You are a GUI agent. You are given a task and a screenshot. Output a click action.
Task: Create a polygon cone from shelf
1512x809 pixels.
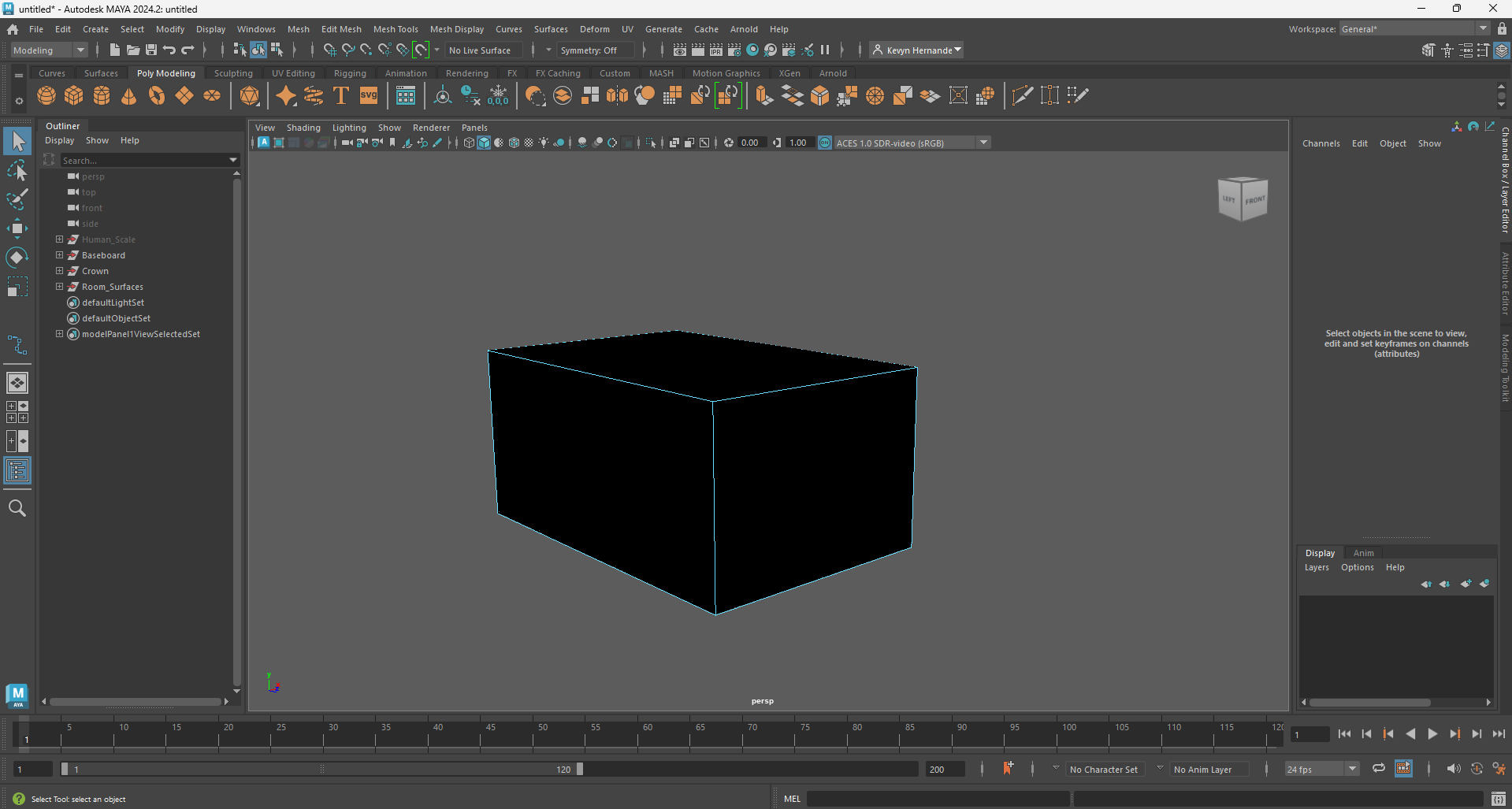pyautogui.click(x=129, y=96)
